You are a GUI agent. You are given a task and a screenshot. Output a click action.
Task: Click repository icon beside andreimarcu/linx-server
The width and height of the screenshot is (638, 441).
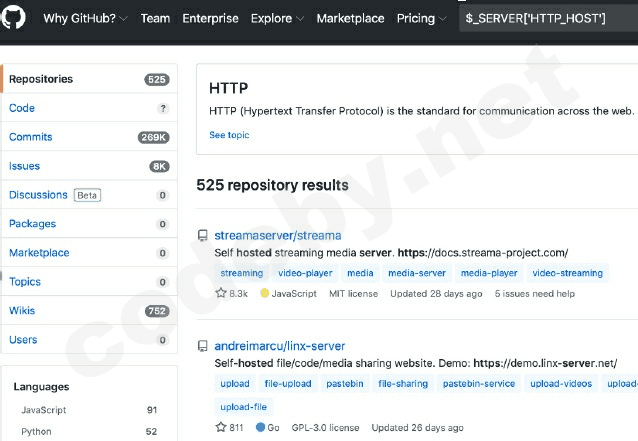tap(203, 346)
